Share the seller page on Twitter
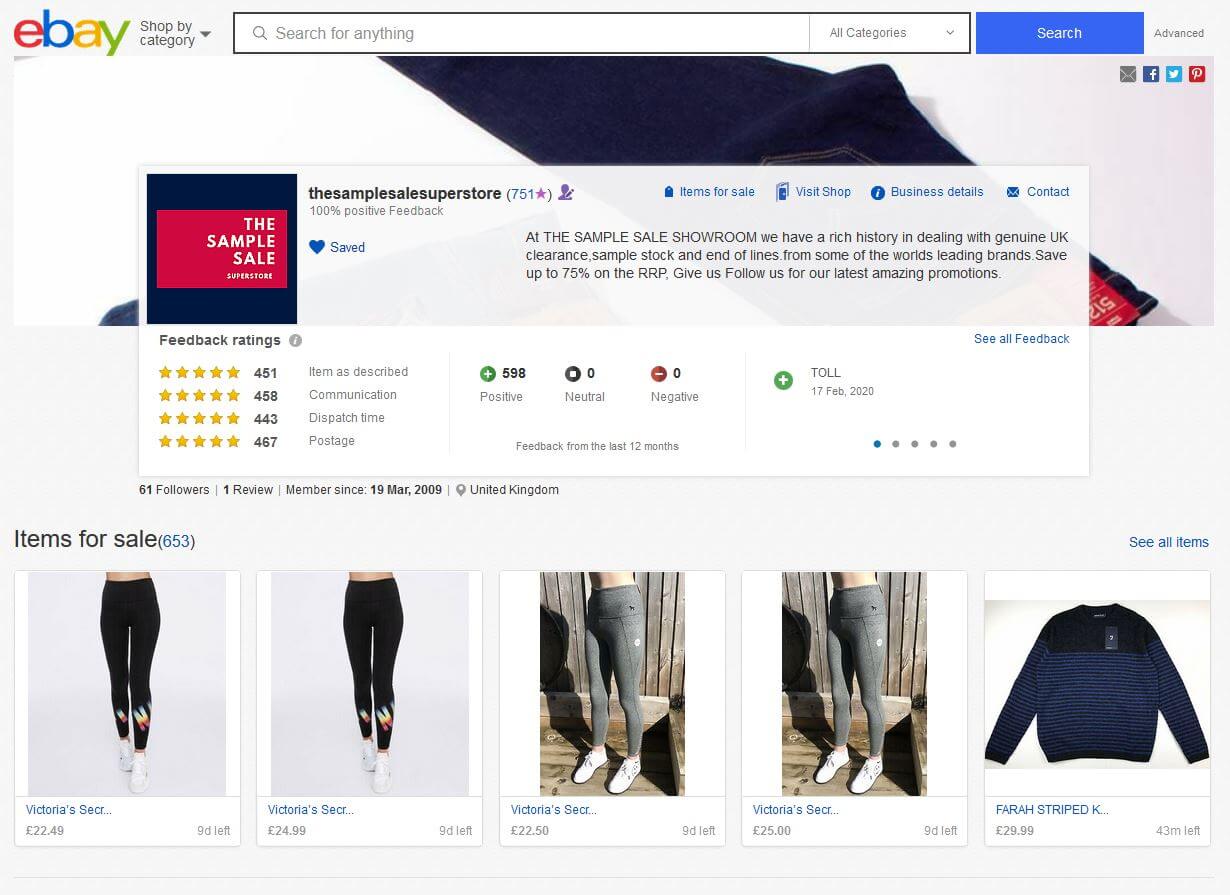The image size is (1230, 895). [1174, 73]
